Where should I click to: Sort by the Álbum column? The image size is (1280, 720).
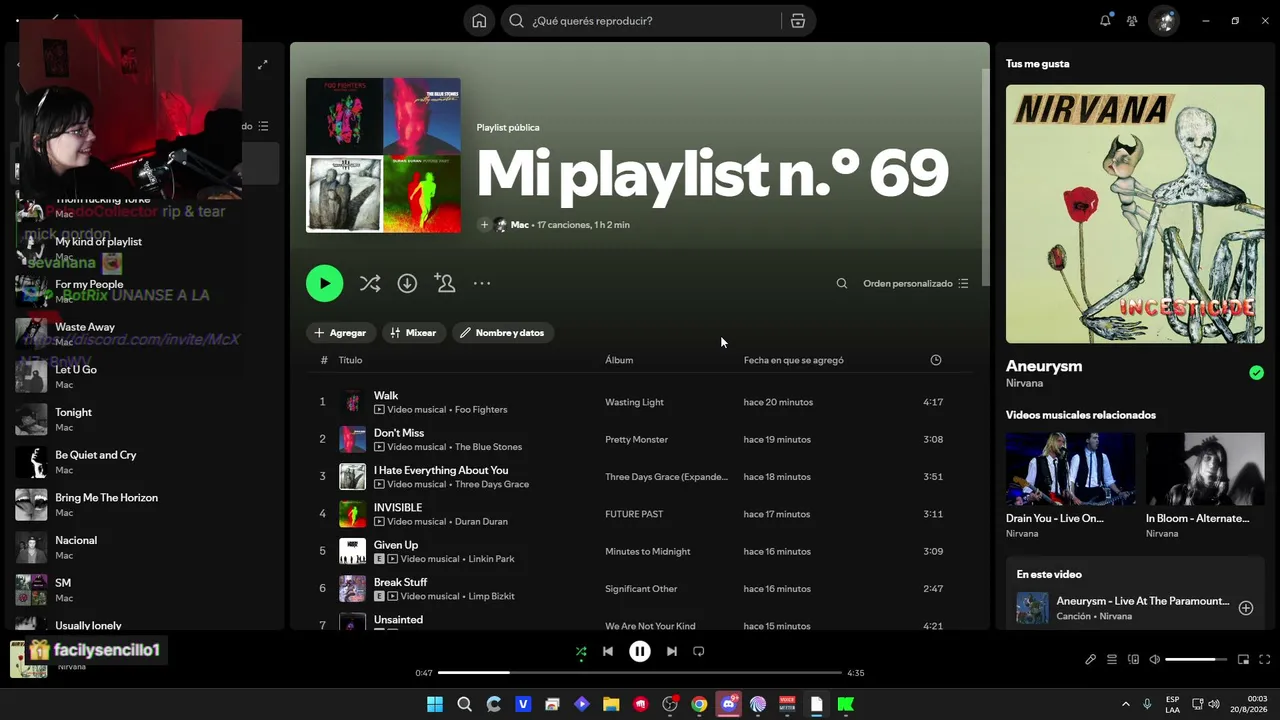[619, 360]
